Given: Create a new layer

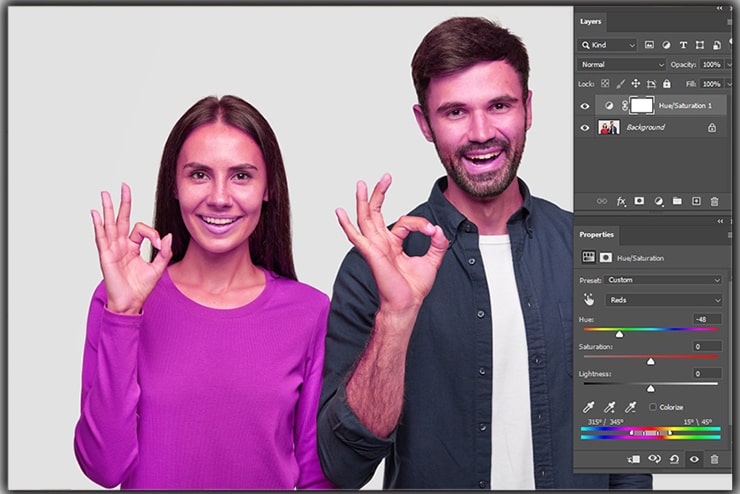Looking at the screenshot, I should coord(696,201).
